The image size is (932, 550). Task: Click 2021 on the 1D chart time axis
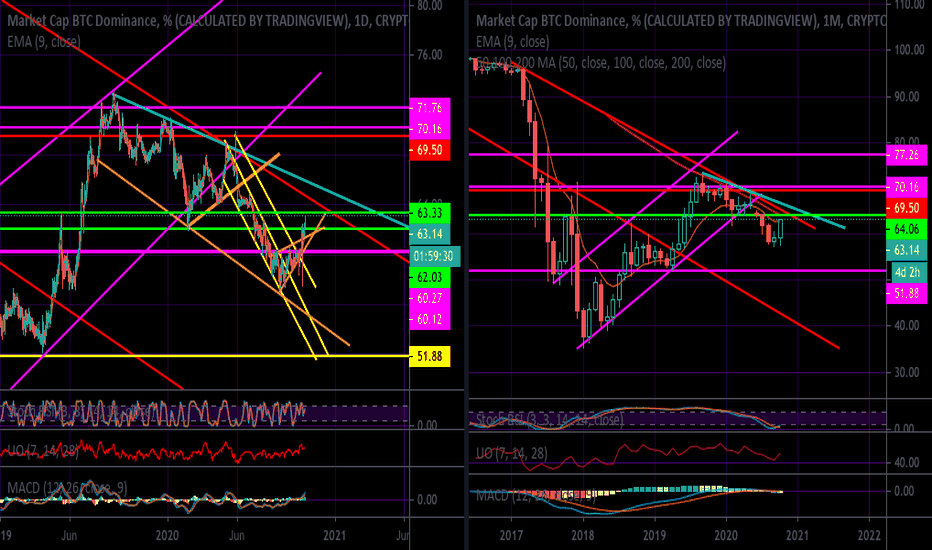coord(335,536)
